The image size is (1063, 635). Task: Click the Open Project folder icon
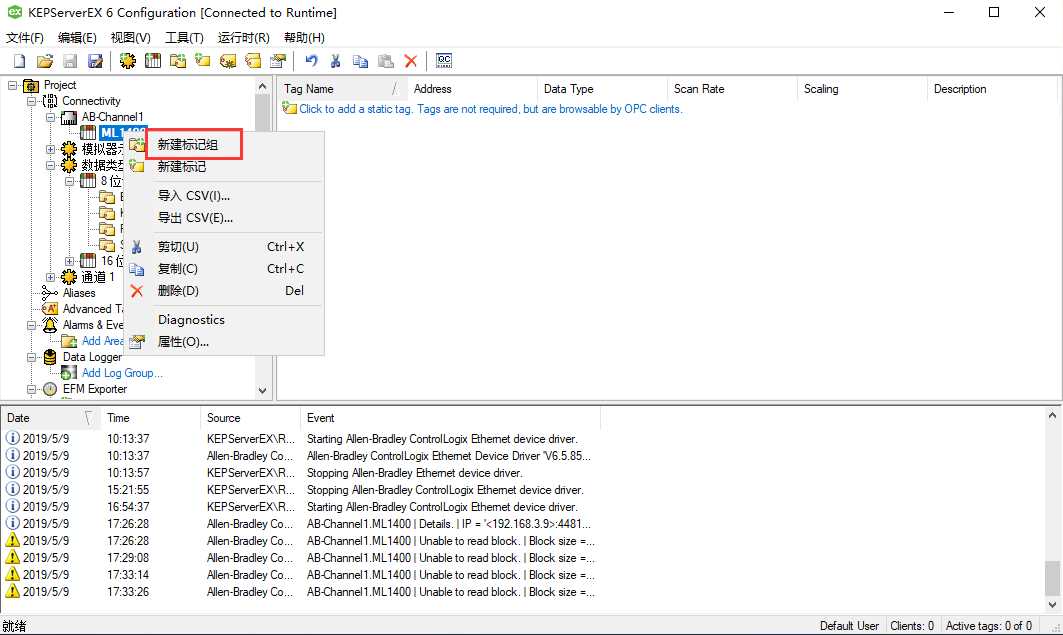click(45, 61)
